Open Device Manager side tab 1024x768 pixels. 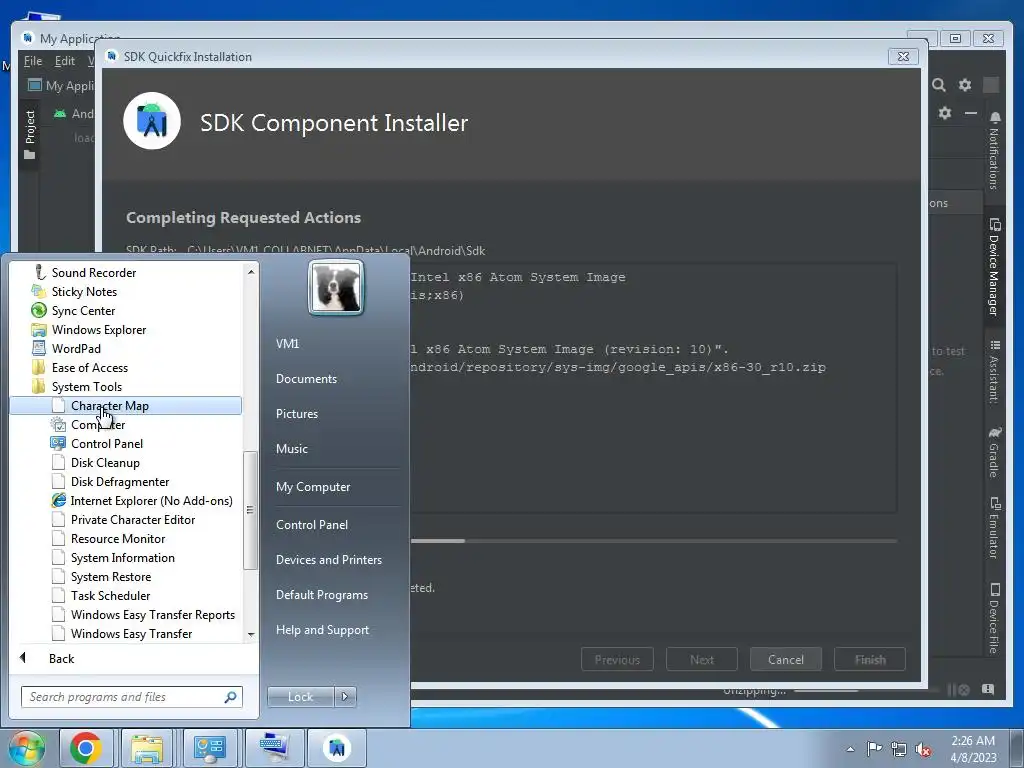pyautogui.click(x=994, y=267)
